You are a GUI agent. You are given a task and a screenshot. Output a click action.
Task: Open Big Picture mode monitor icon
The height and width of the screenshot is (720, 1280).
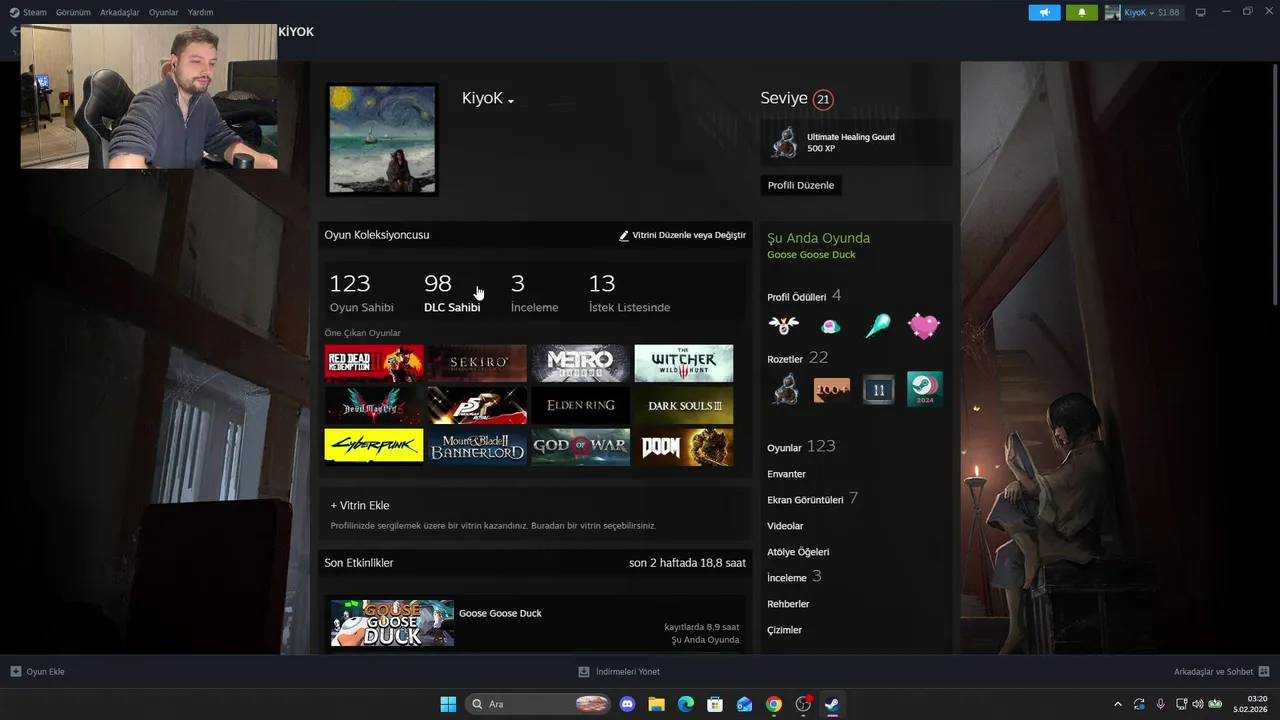[1201, 13]
